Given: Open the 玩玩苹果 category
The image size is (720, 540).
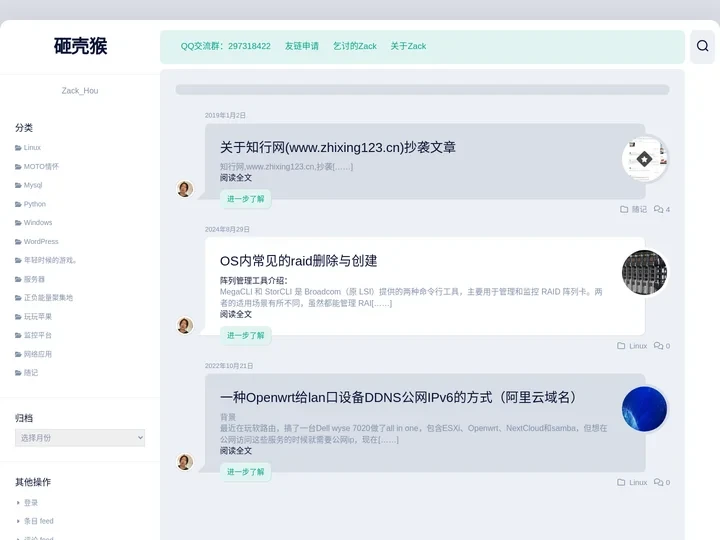Looking at the screenshot, I should coord(38,316).
